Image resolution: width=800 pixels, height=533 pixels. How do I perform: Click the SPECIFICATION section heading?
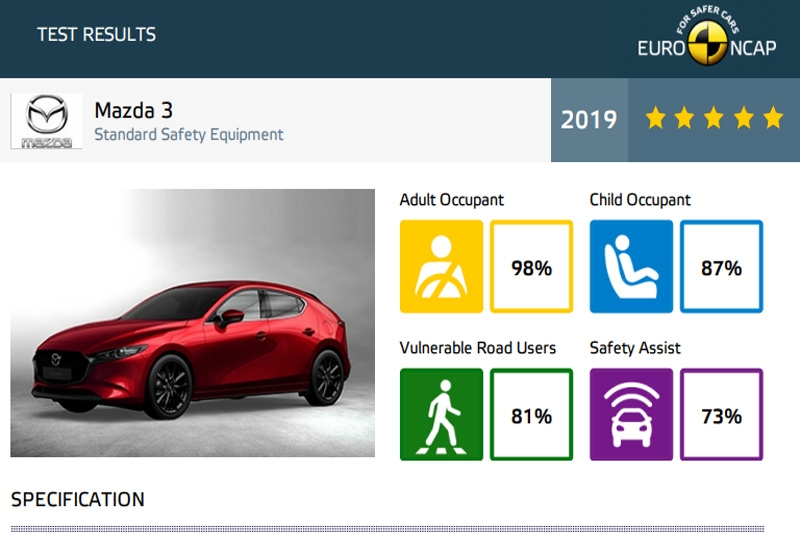tap(77, 499)
